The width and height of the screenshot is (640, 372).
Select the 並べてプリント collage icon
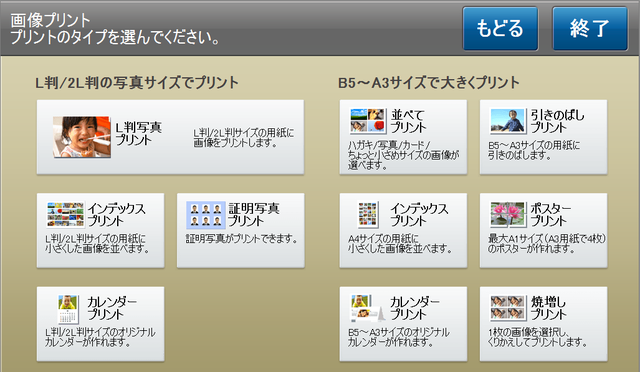coord(368,121)
